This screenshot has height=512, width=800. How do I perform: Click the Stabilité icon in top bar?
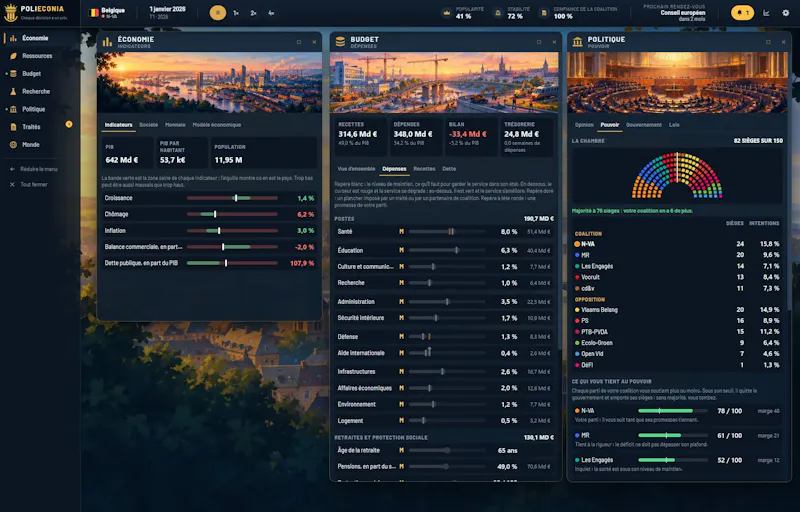pyautogui.click(x=498, y=13)
